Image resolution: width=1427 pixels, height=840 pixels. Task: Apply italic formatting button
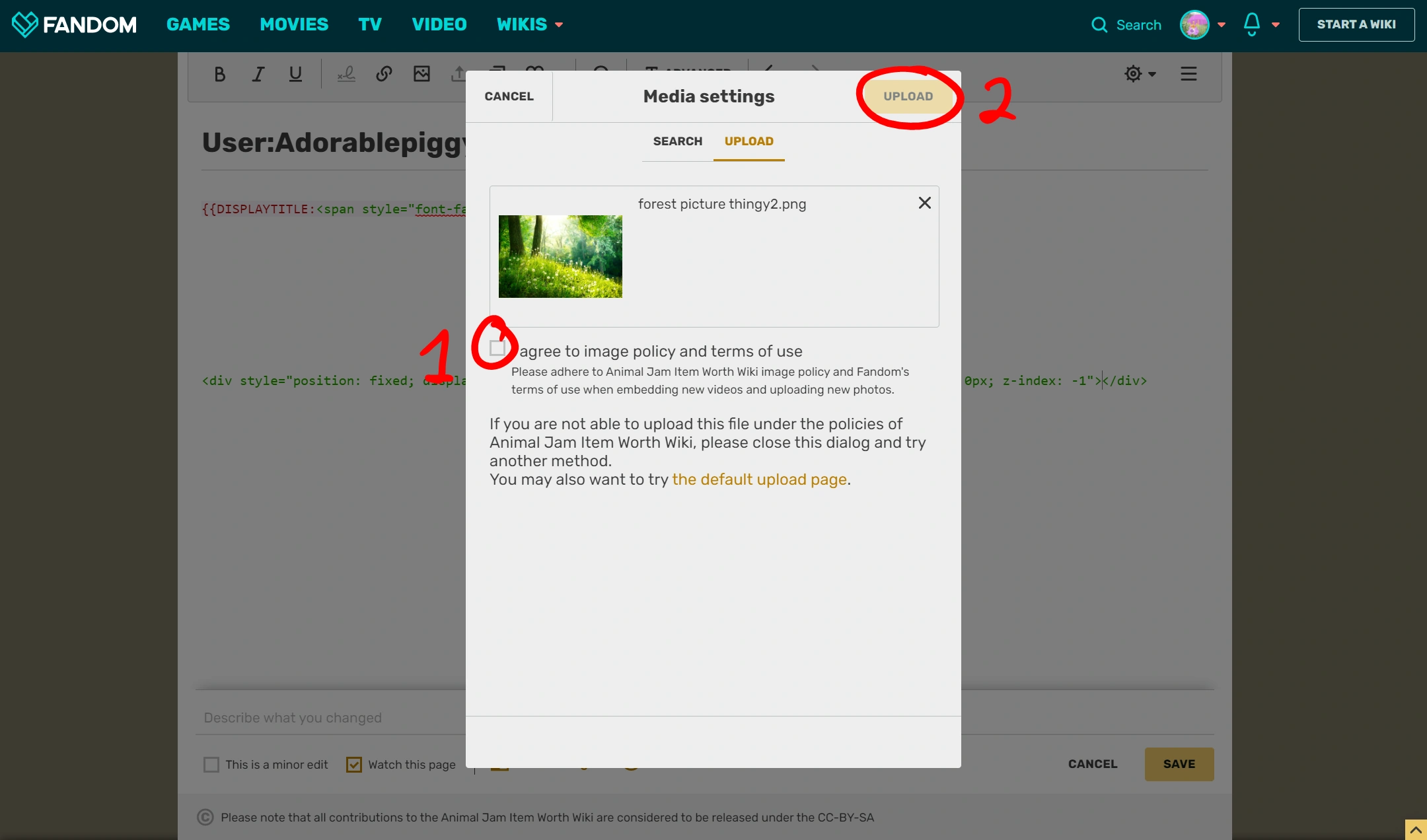[x=258, y=74]
